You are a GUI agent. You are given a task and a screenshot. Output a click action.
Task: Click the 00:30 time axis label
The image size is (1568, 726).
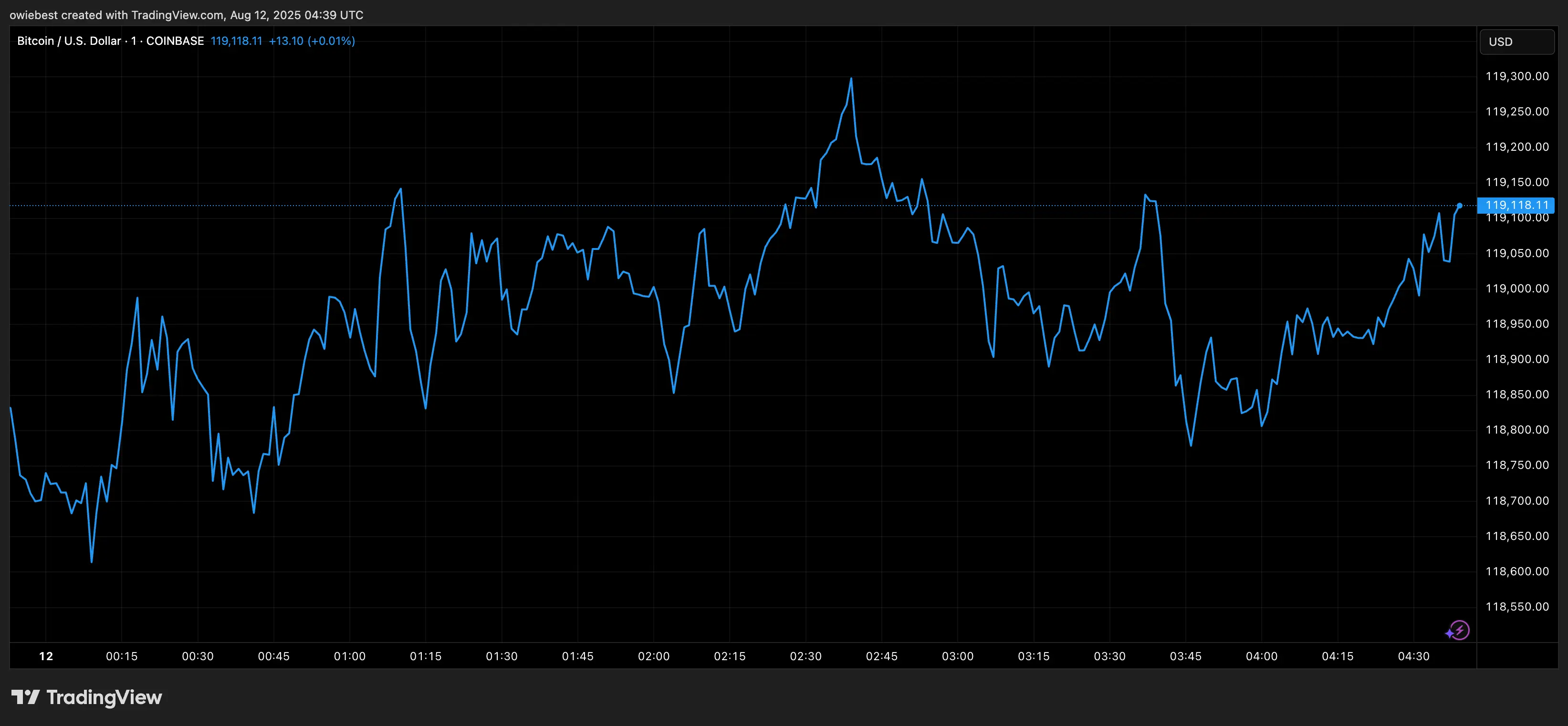198,656
